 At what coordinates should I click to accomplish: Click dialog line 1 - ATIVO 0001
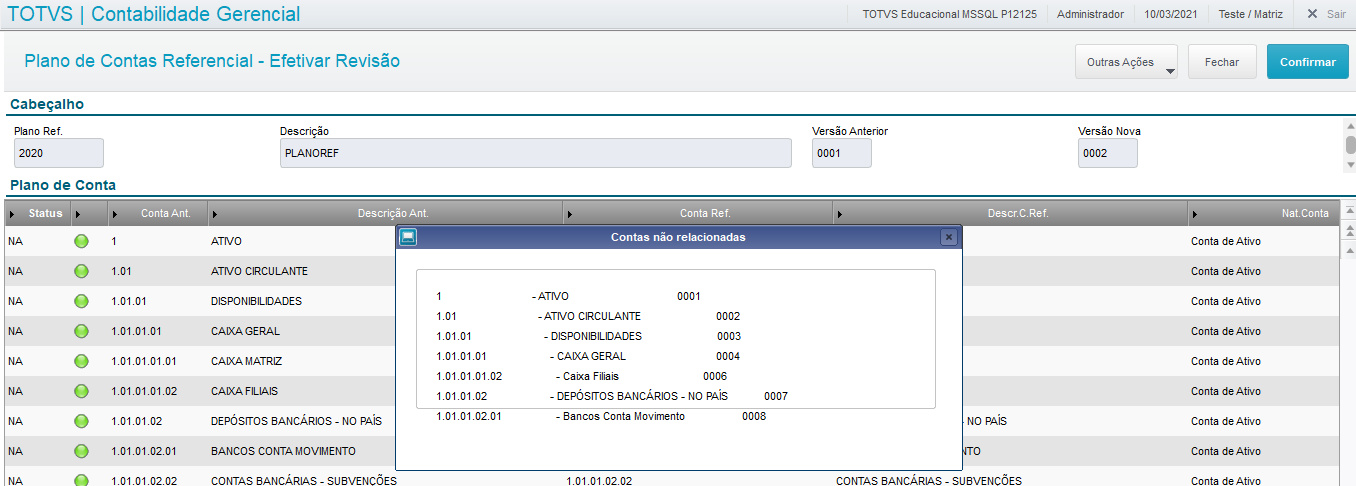[568, 296]
